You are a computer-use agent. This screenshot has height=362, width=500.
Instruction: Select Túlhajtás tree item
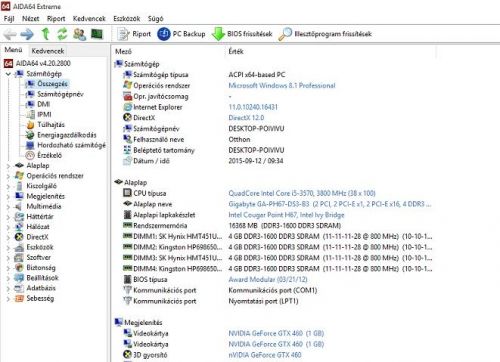(51, 125)
